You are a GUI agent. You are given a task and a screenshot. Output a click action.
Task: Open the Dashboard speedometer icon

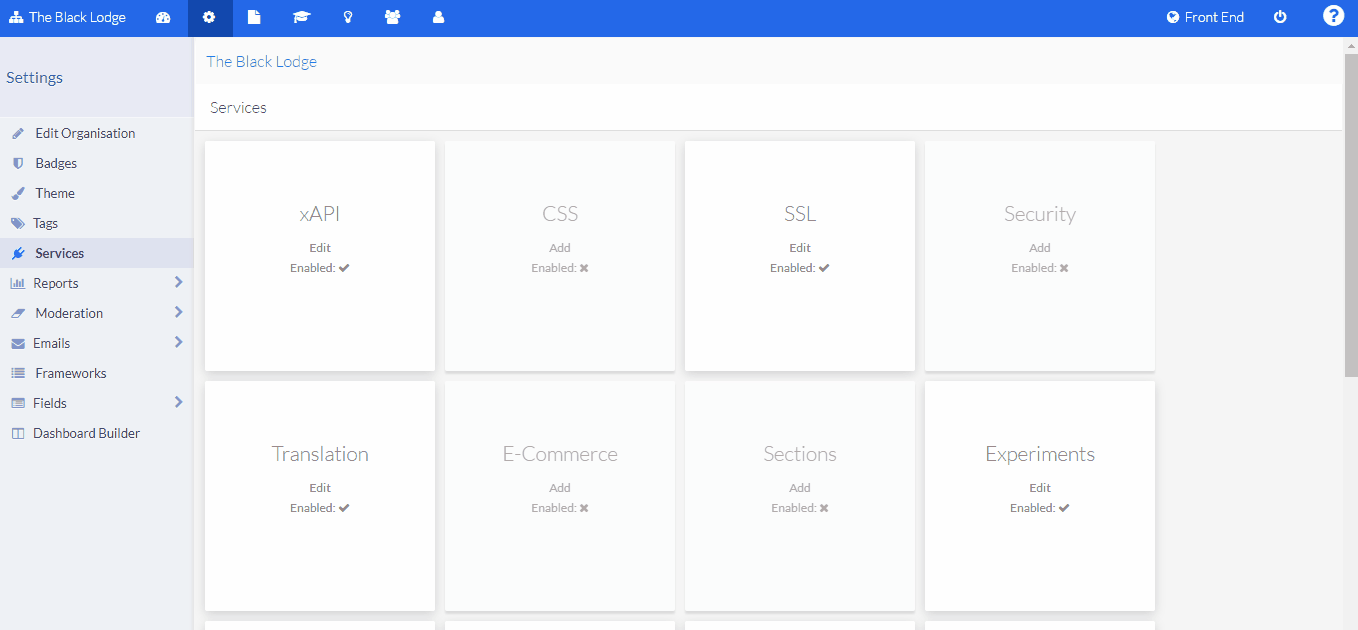tap(163, 17)
